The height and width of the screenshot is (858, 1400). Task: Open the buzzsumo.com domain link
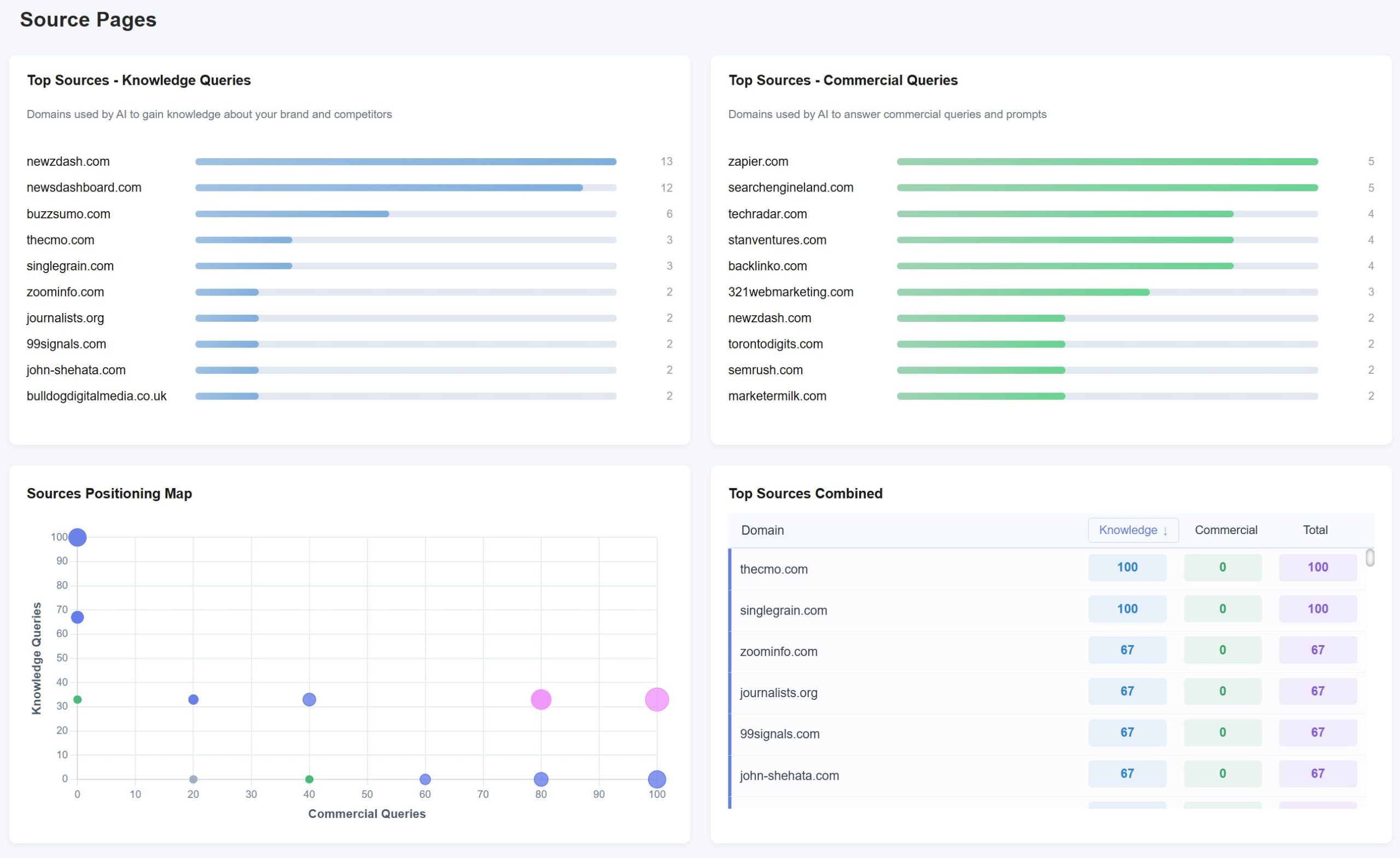pos(69,214)
